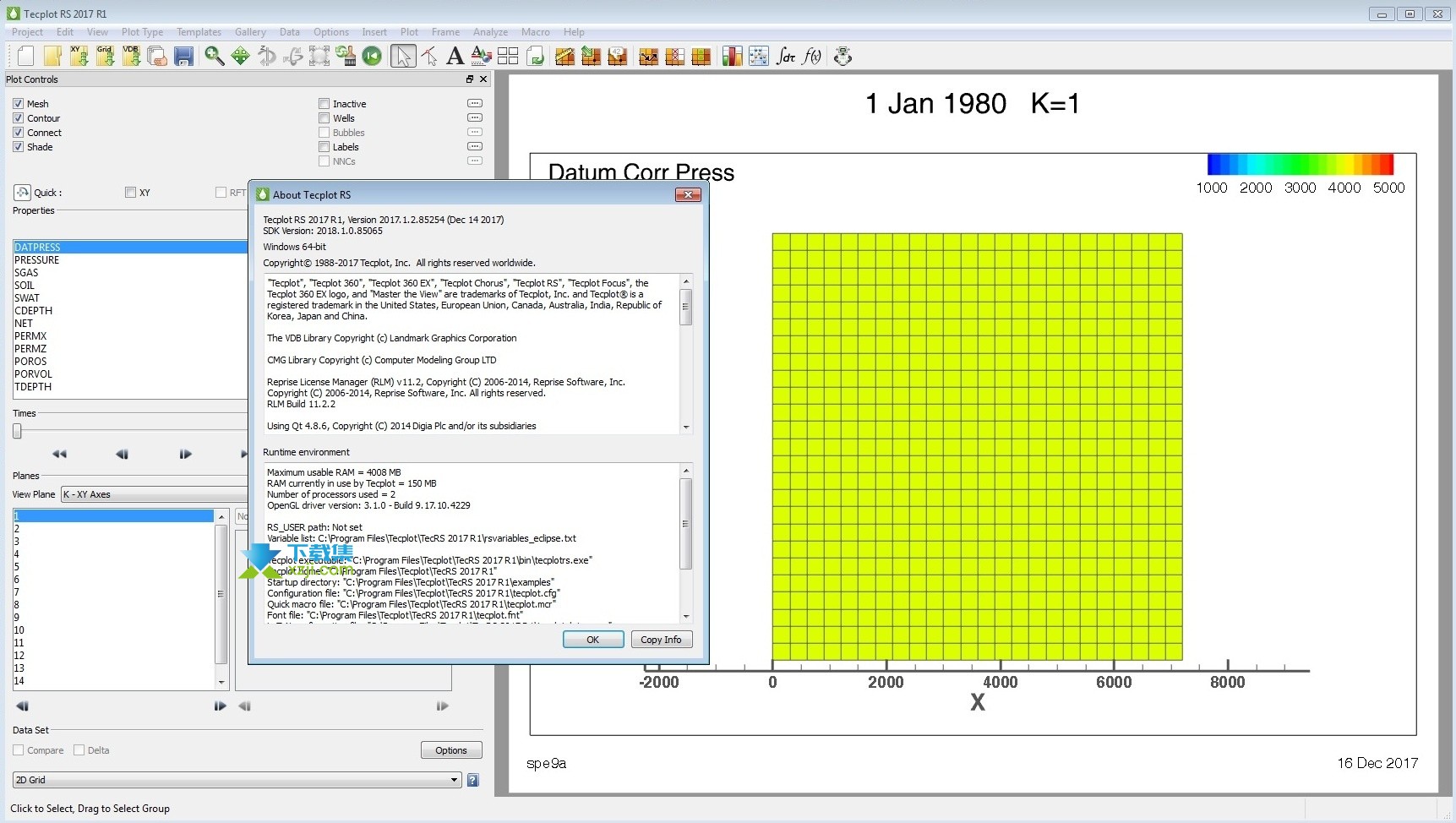Click the robot macro icon
The width and height of the screenshot is (1456, 823).
pos(843,57)
